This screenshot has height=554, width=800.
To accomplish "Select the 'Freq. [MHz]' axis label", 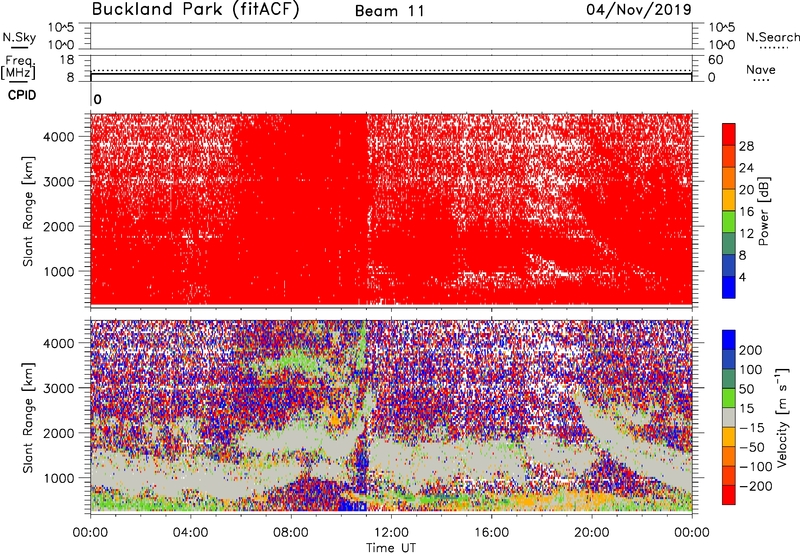I will (x=18, y=67).
